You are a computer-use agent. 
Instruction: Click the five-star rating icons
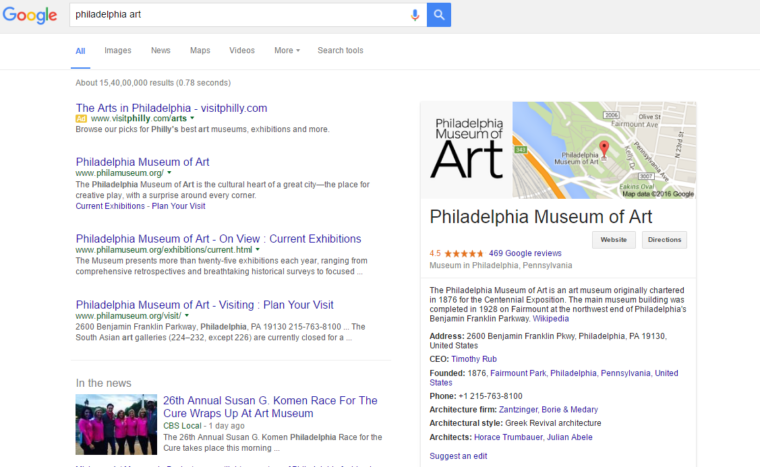[464, 253]
